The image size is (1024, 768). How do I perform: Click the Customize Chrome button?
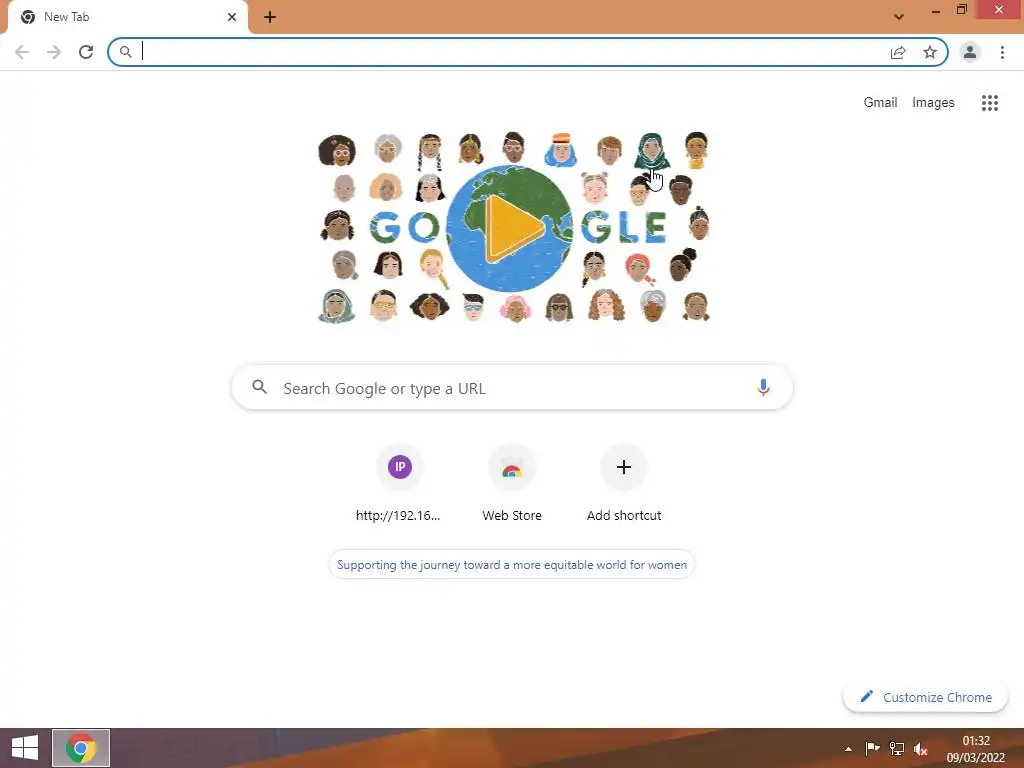[x=925, y=697]
